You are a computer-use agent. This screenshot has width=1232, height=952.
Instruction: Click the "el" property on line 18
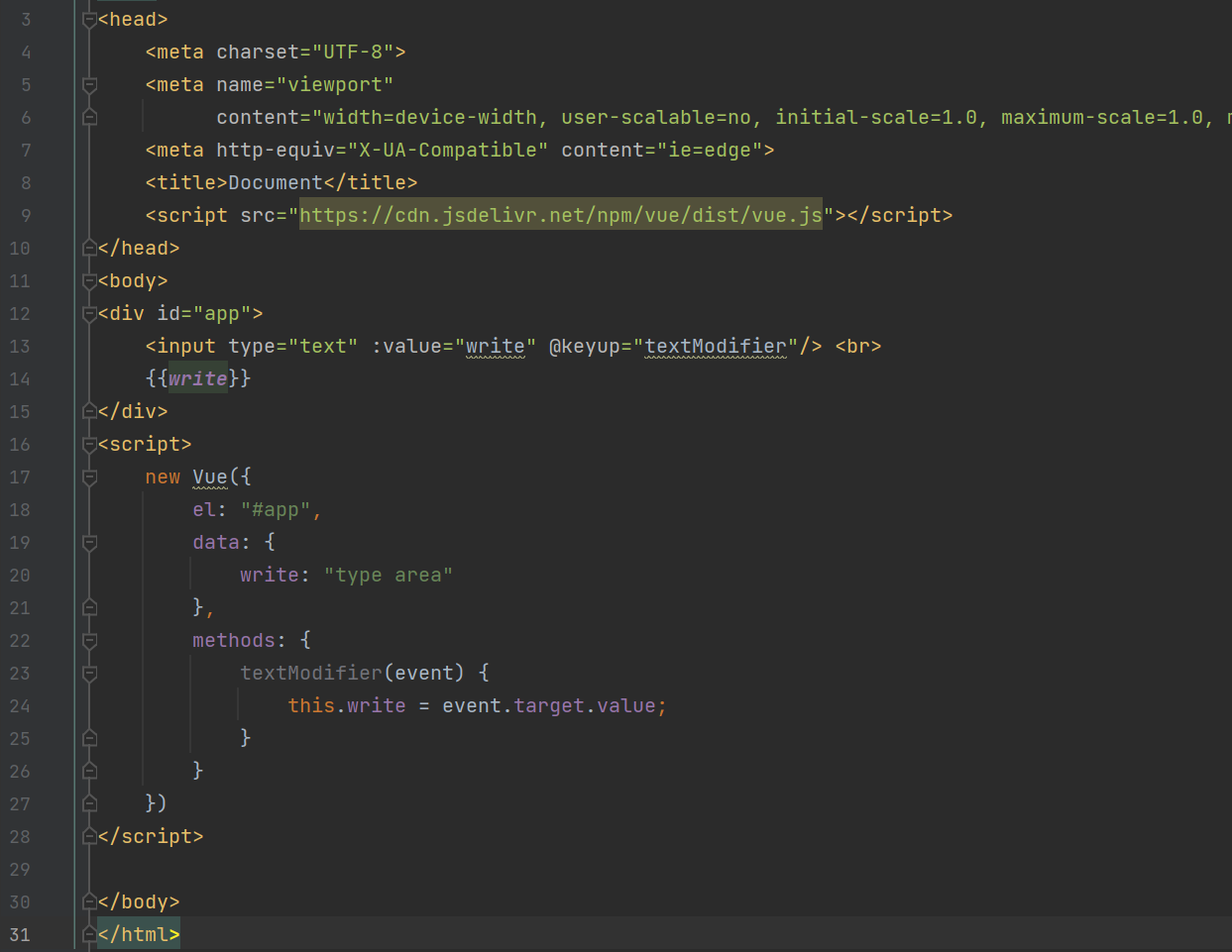204,510
